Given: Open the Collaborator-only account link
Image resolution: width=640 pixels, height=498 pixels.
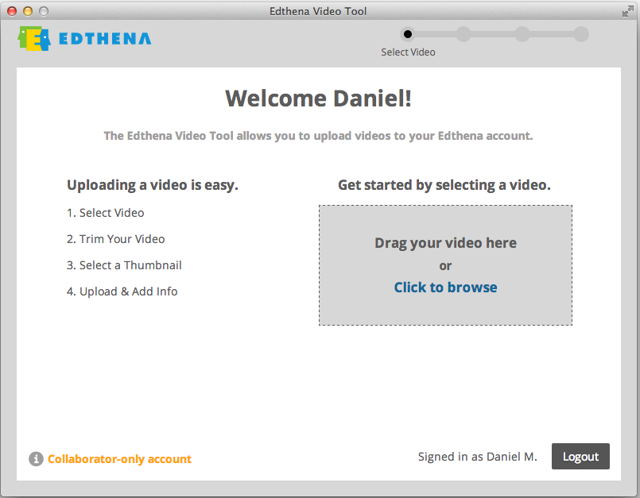Looking at the screenshot, I should [x=119, y=459].
